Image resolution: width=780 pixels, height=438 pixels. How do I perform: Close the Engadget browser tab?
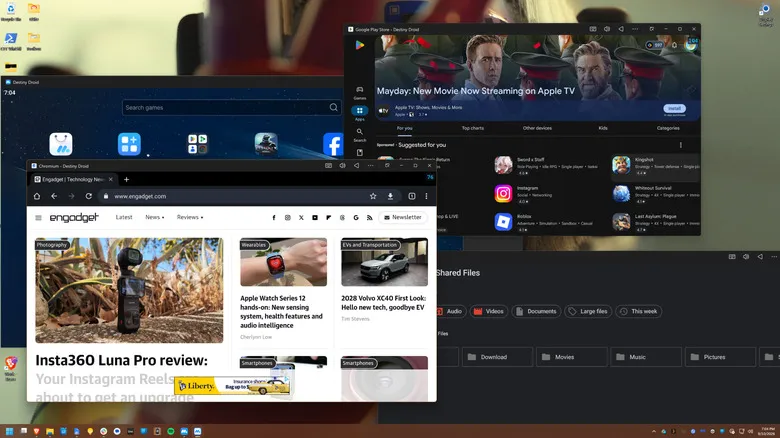(110, 179)
